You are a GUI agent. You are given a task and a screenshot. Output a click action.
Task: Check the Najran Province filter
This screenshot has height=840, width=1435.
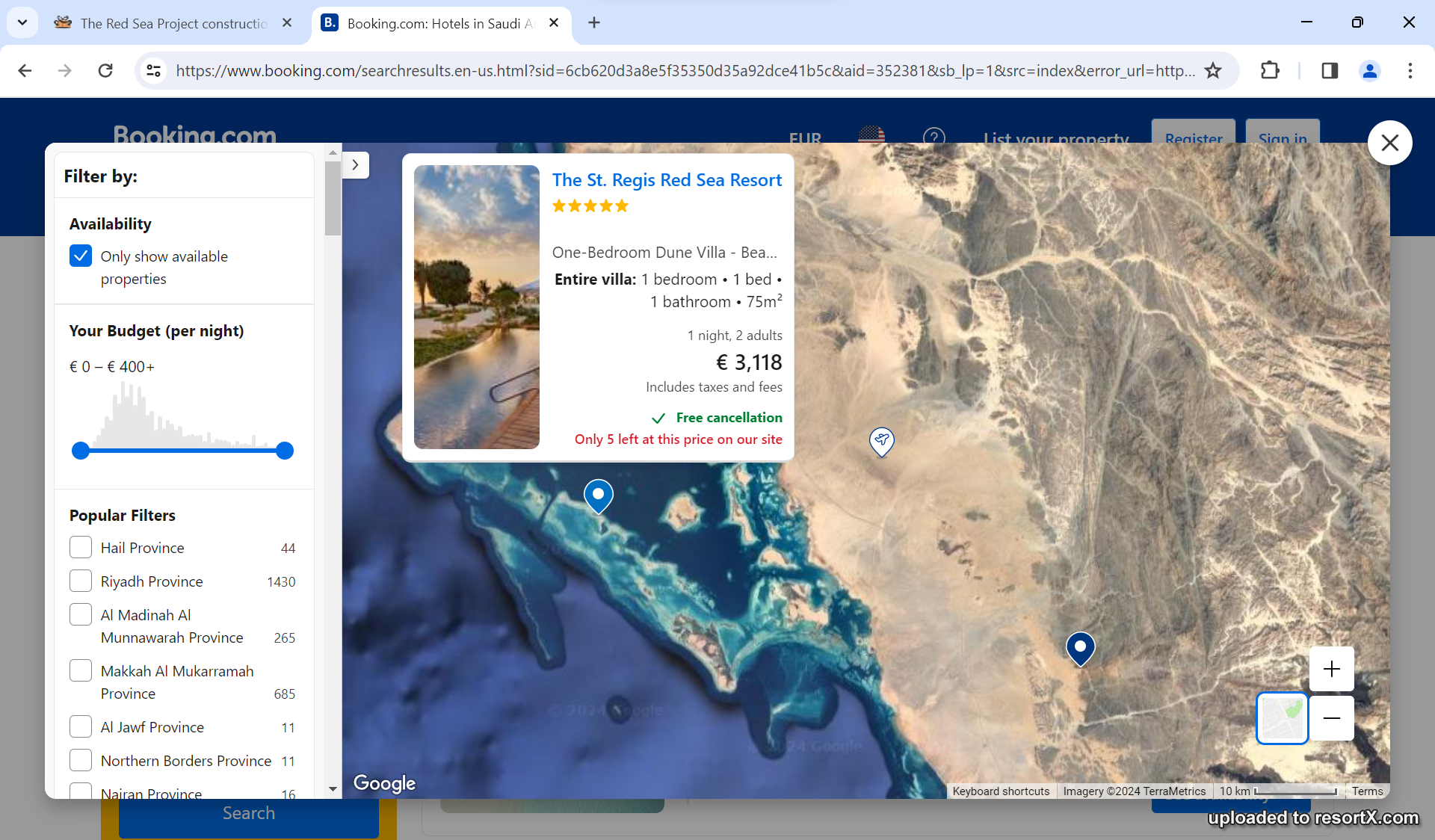click(x=81, y=791)
